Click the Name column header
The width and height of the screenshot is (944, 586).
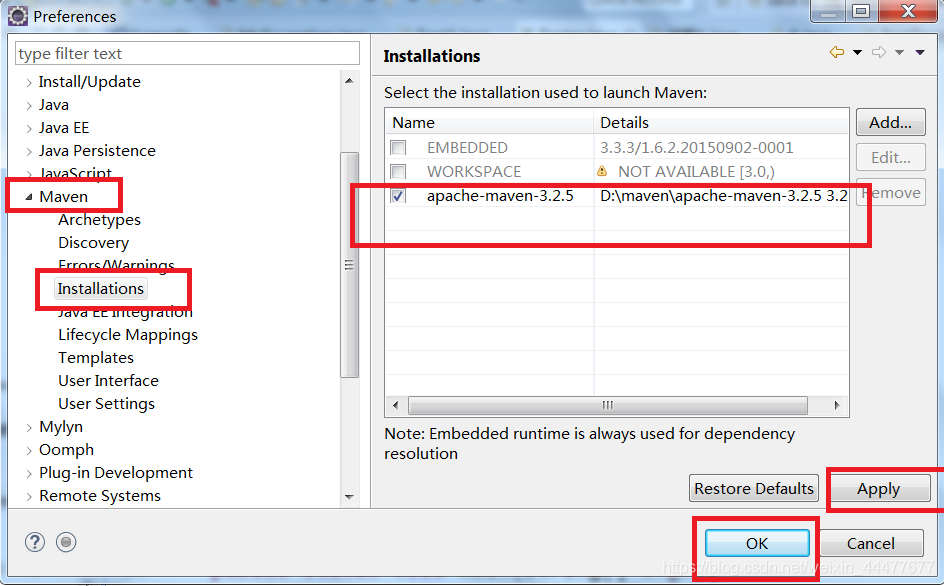(x=489, y=122)
